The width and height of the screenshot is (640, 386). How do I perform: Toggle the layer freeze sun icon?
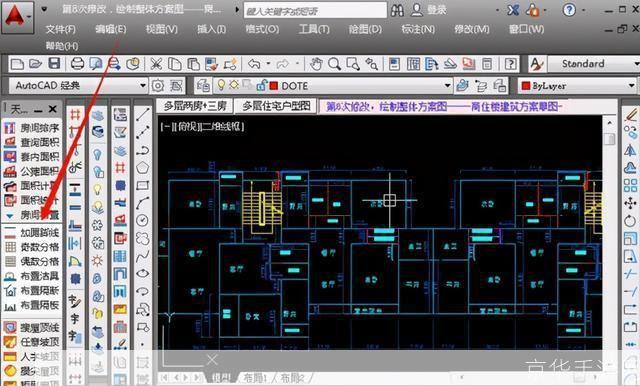234,85
